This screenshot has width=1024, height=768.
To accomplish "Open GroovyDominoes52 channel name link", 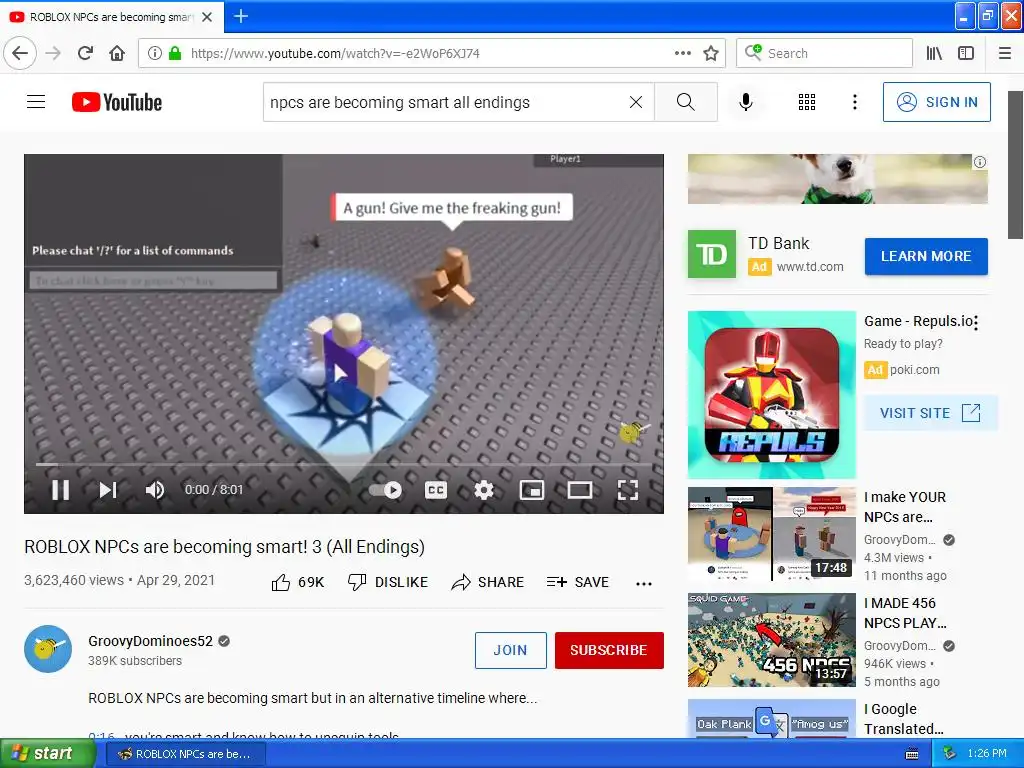I will pos(150,641).
